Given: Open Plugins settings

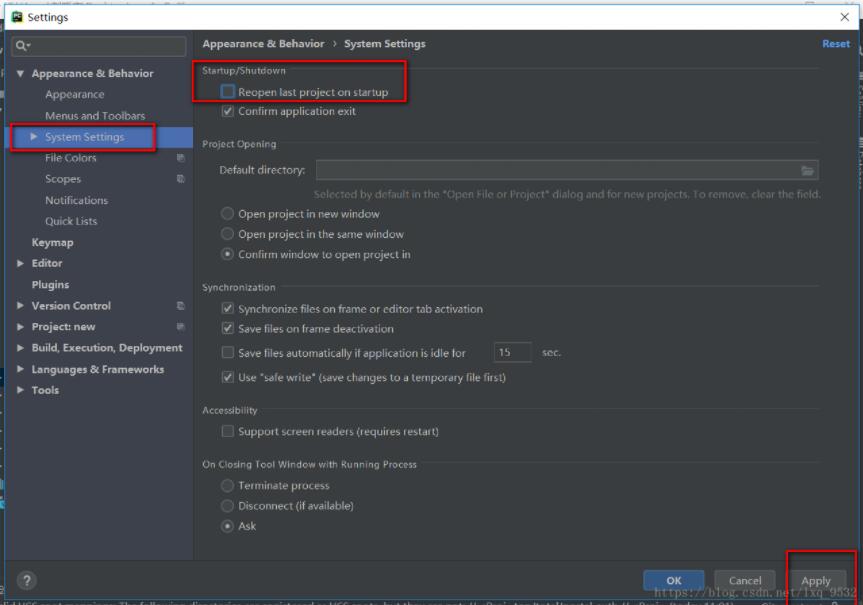Looking at the screenshot, I should click(x=50, y=285).
